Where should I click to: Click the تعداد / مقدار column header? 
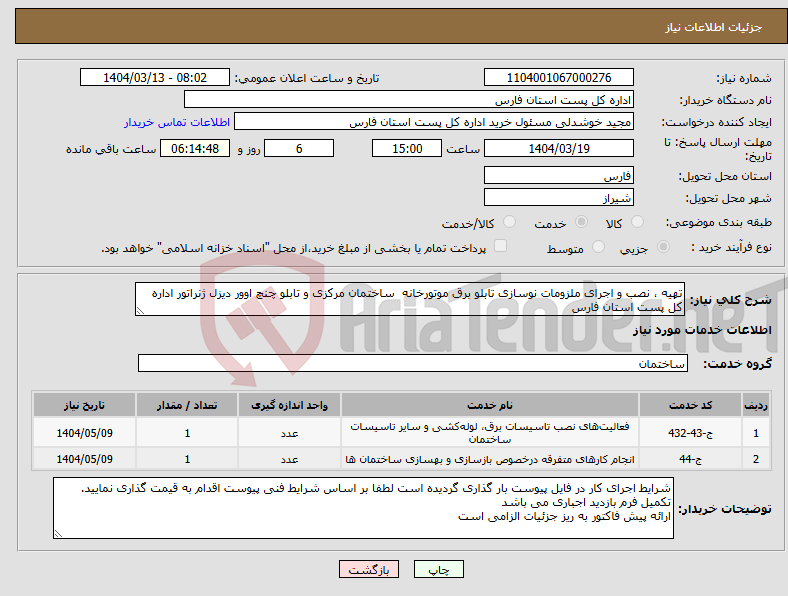pyautogui.click(x=186, y=405)
